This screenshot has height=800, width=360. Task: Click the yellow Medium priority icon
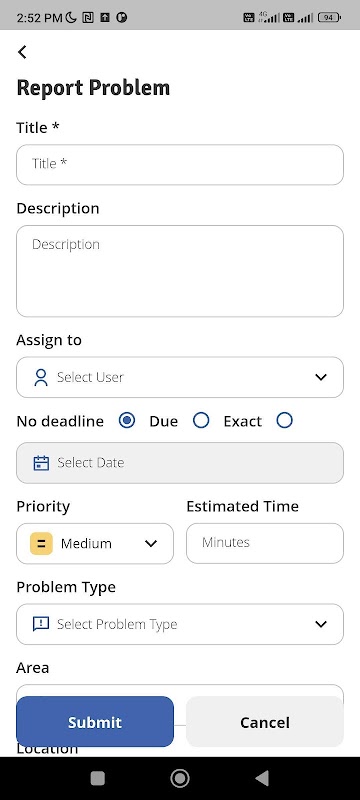(x=41, y=543)
